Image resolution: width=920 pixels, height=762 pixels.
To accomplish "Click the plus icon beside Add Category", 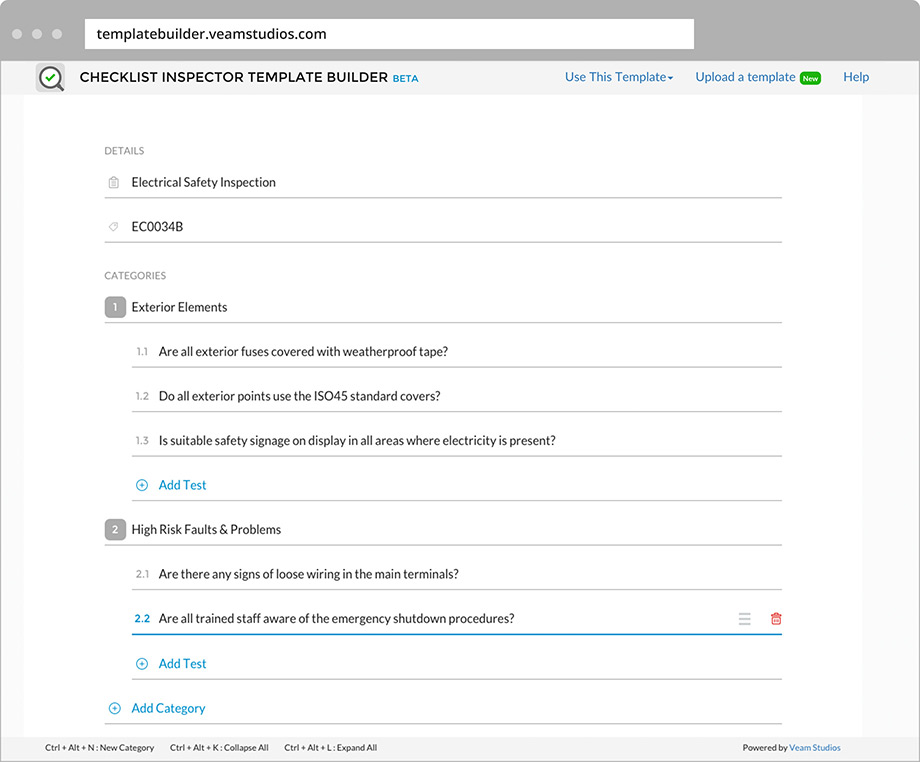I will 114,708.
